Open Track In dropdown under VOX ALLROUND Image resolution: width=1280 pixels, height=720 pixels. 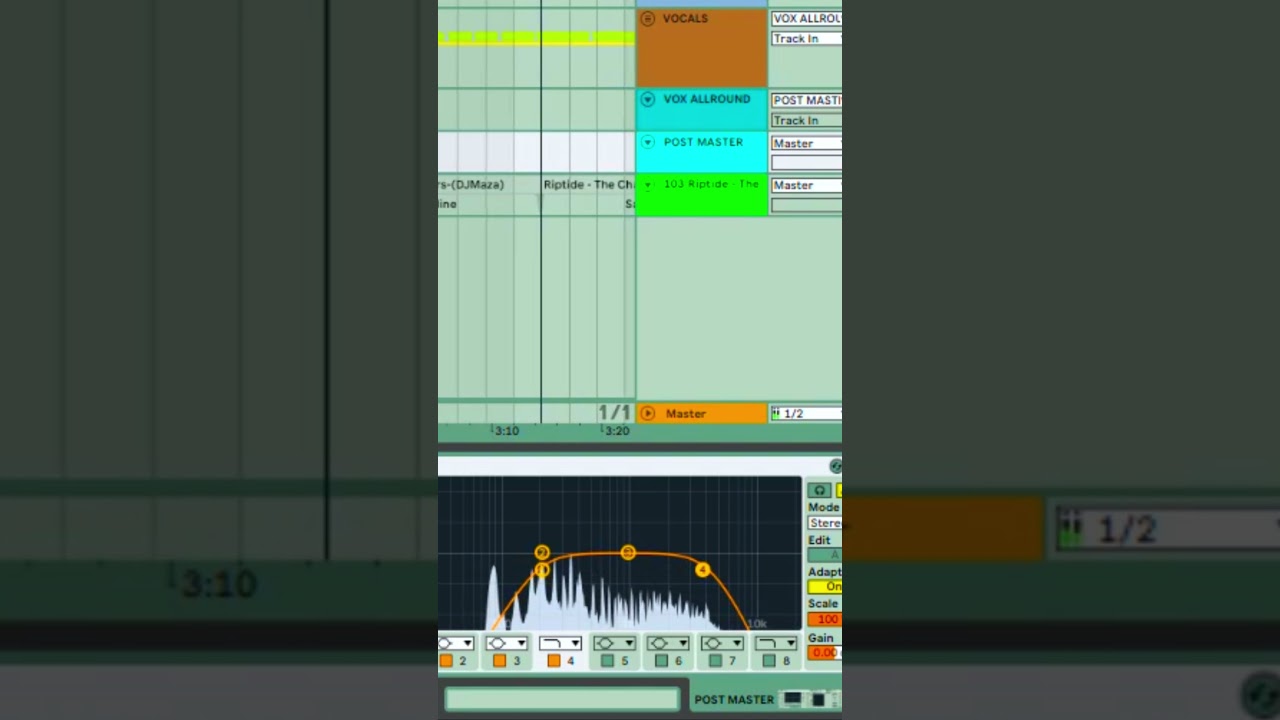pos(806,120)
